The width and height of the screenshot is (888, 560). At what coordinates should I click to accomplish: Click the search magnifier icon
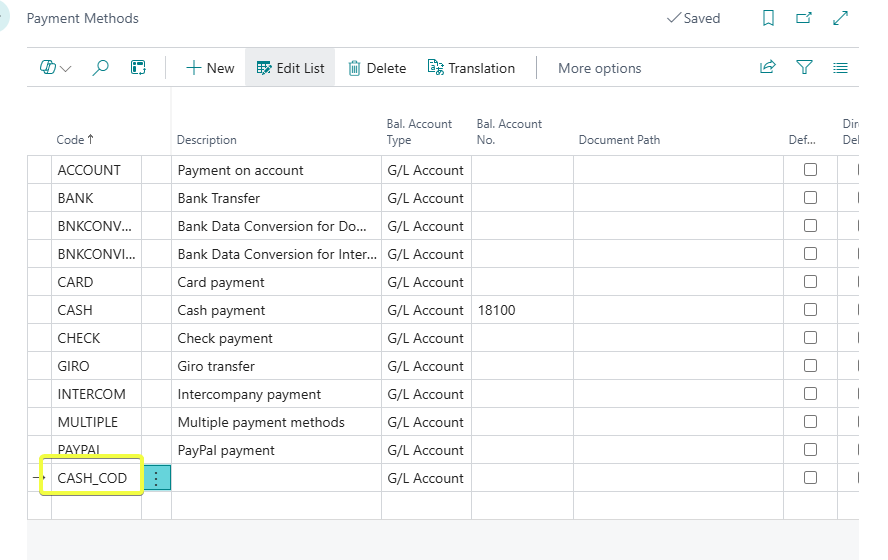tap(100, 68)
